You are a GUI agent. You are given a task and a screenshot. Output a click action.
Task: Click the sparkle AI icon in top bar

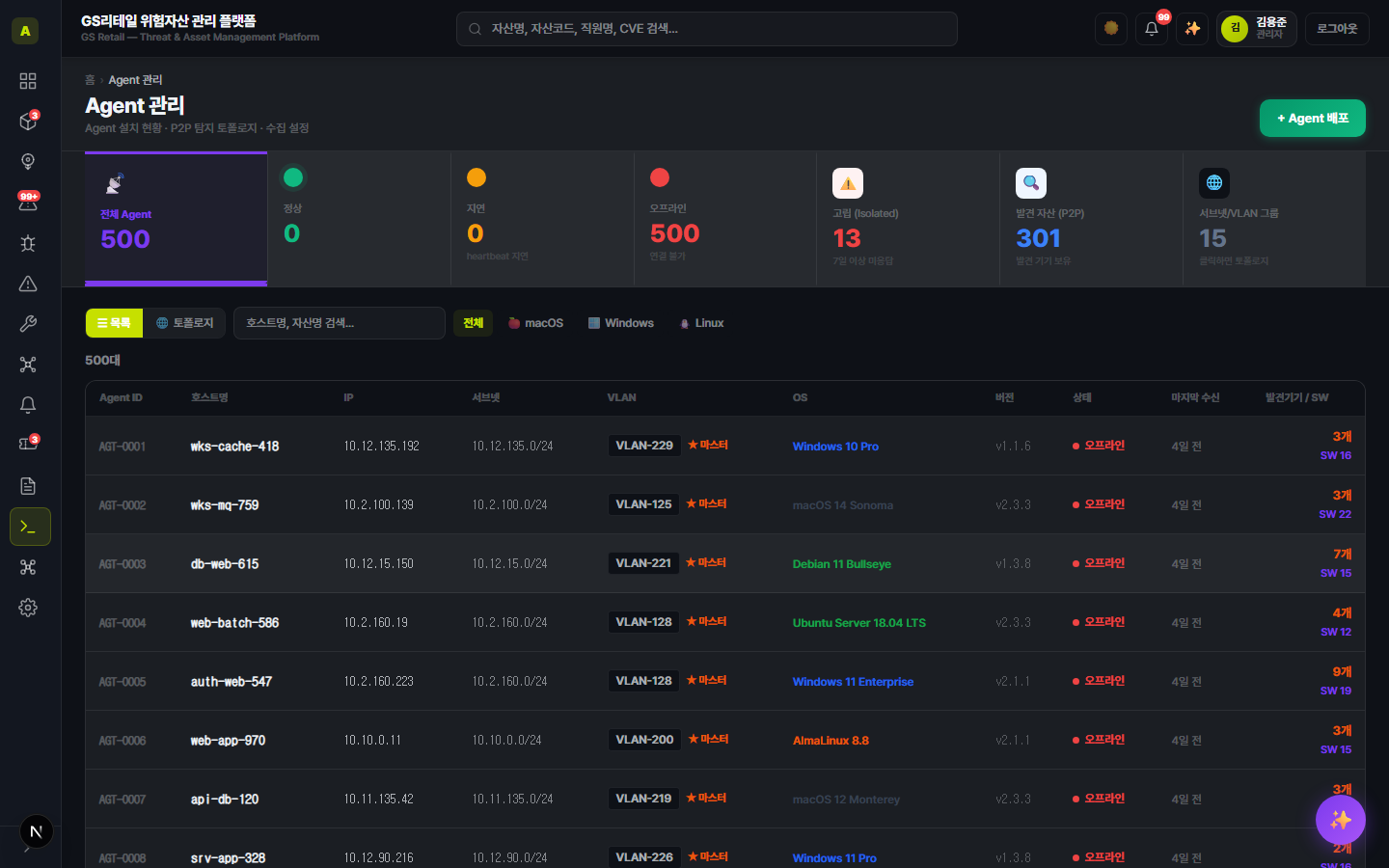(x=1192, y=29)
